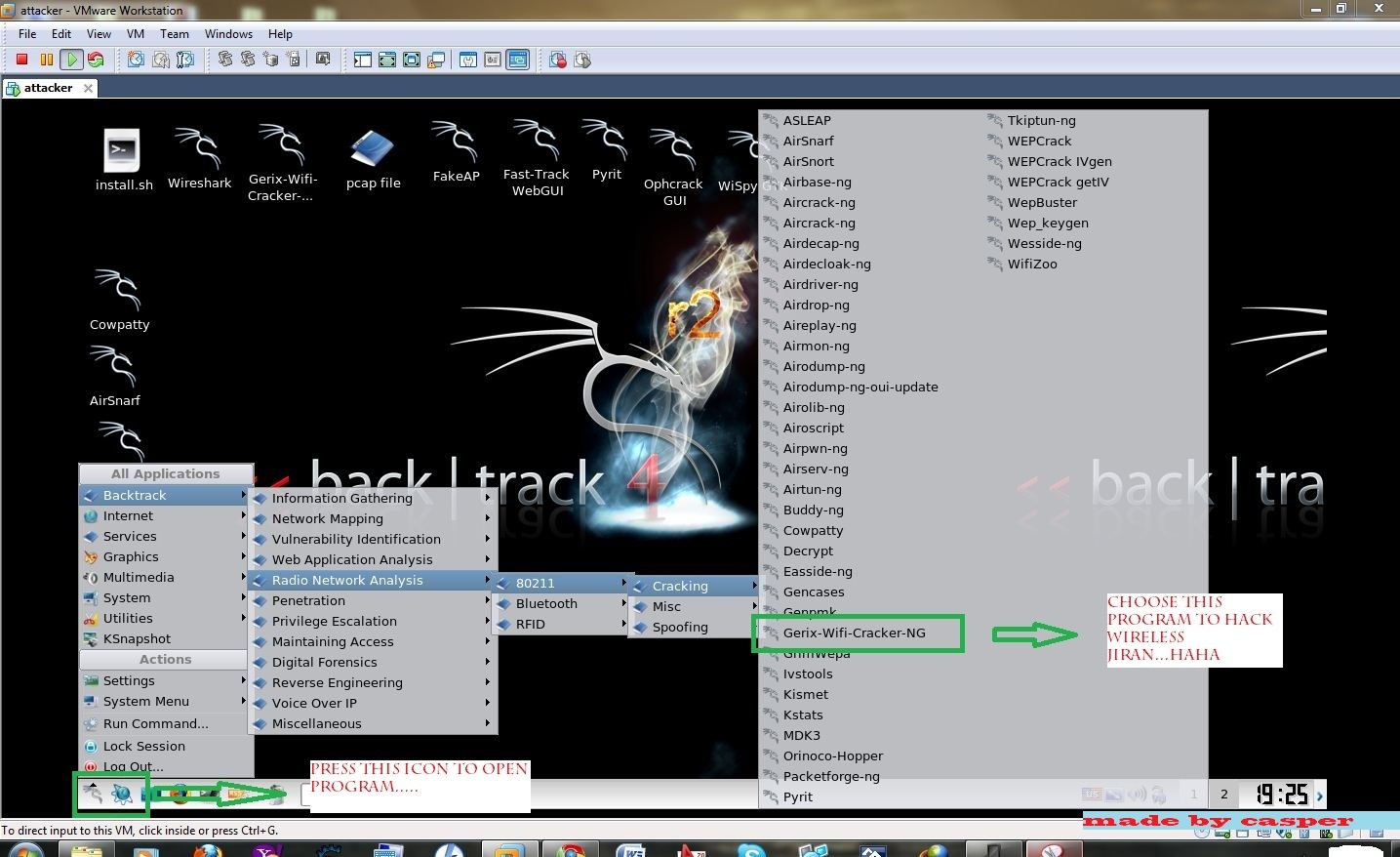Expand the RFID submenu arrow
The width and height of the screenshot is (1400, 857).
(x=624, y=624)
